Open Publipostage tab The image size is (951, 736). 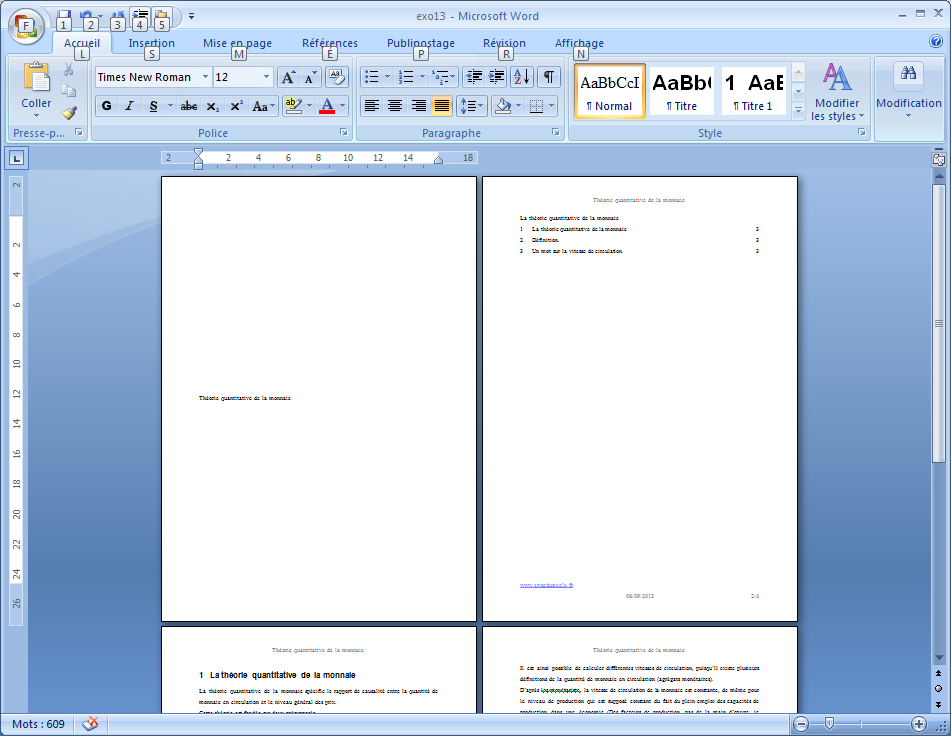point(421,43)
